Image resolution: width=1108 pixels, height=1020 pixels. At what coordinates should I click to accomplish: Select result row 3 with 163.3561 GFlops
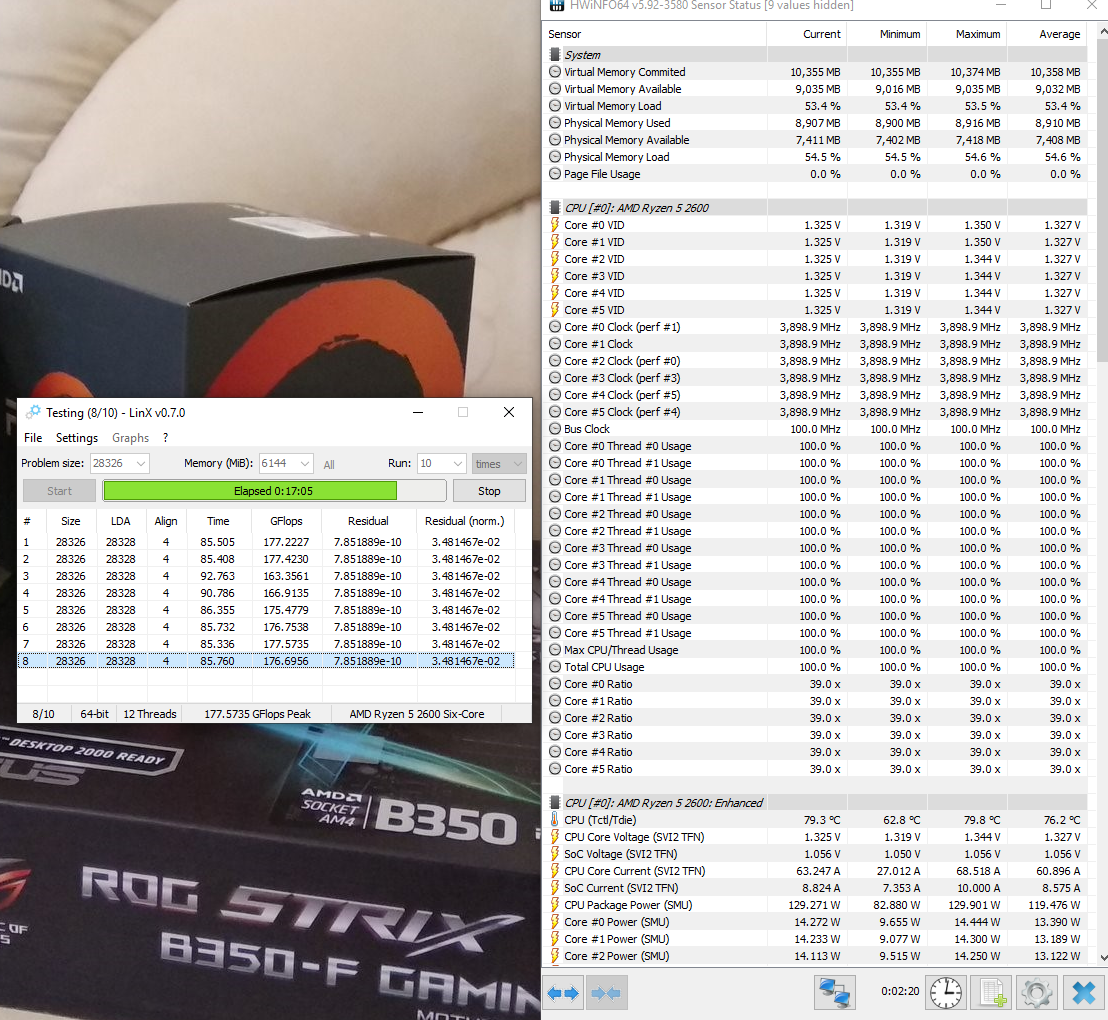tap(266, 576)
